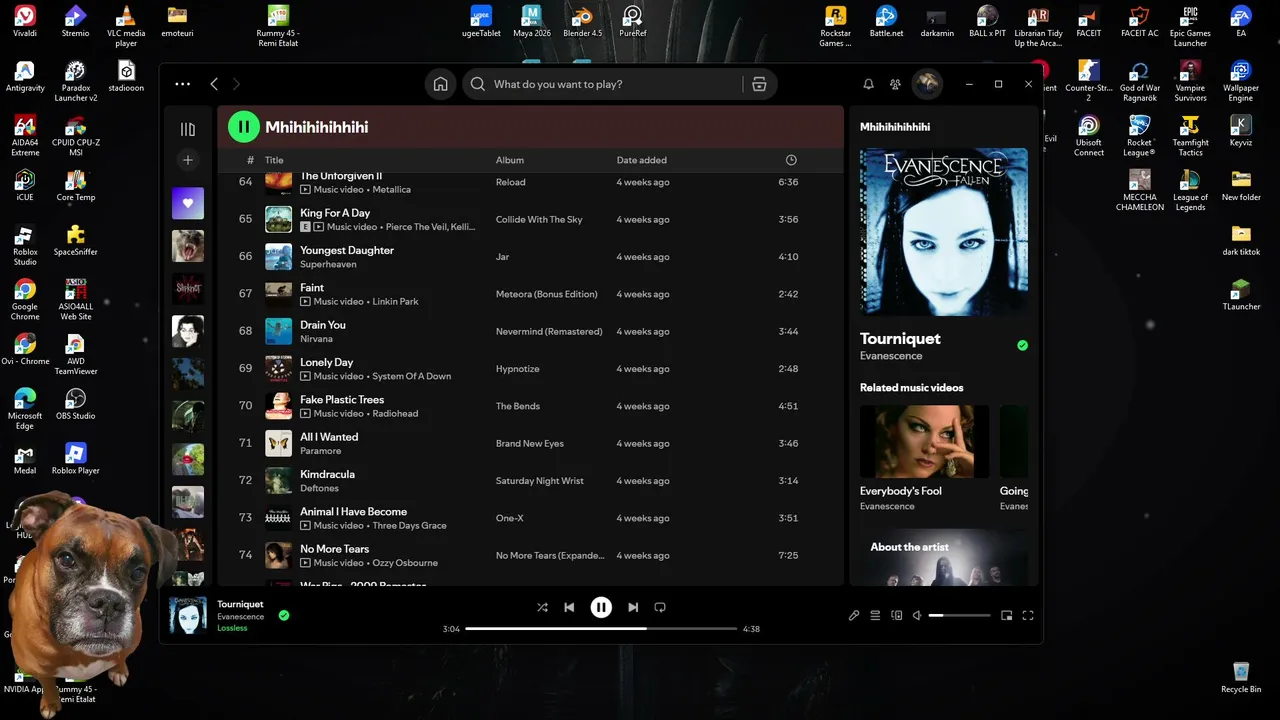Open the Blender 4.5 desktop icon
1280x720 pixels.
click(583, 22)
